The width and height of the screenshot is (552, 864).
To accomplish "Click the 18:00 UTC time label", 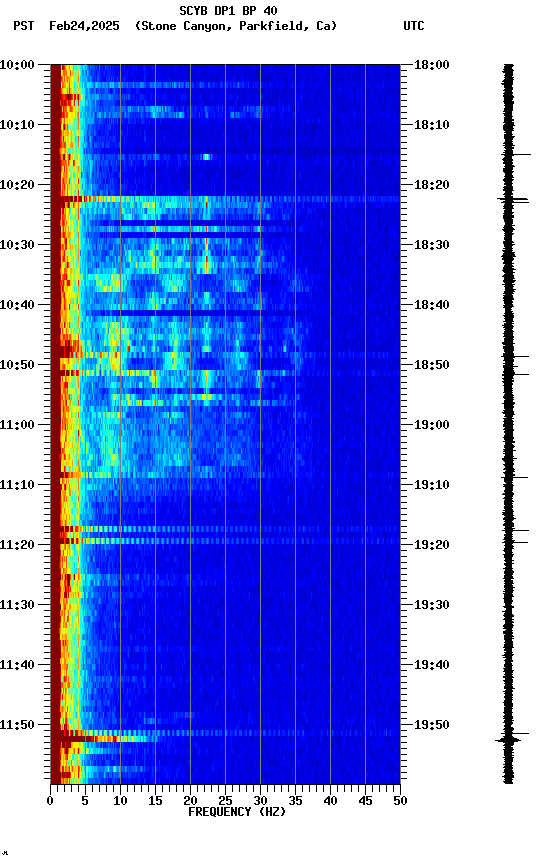I will click(431, 65).
